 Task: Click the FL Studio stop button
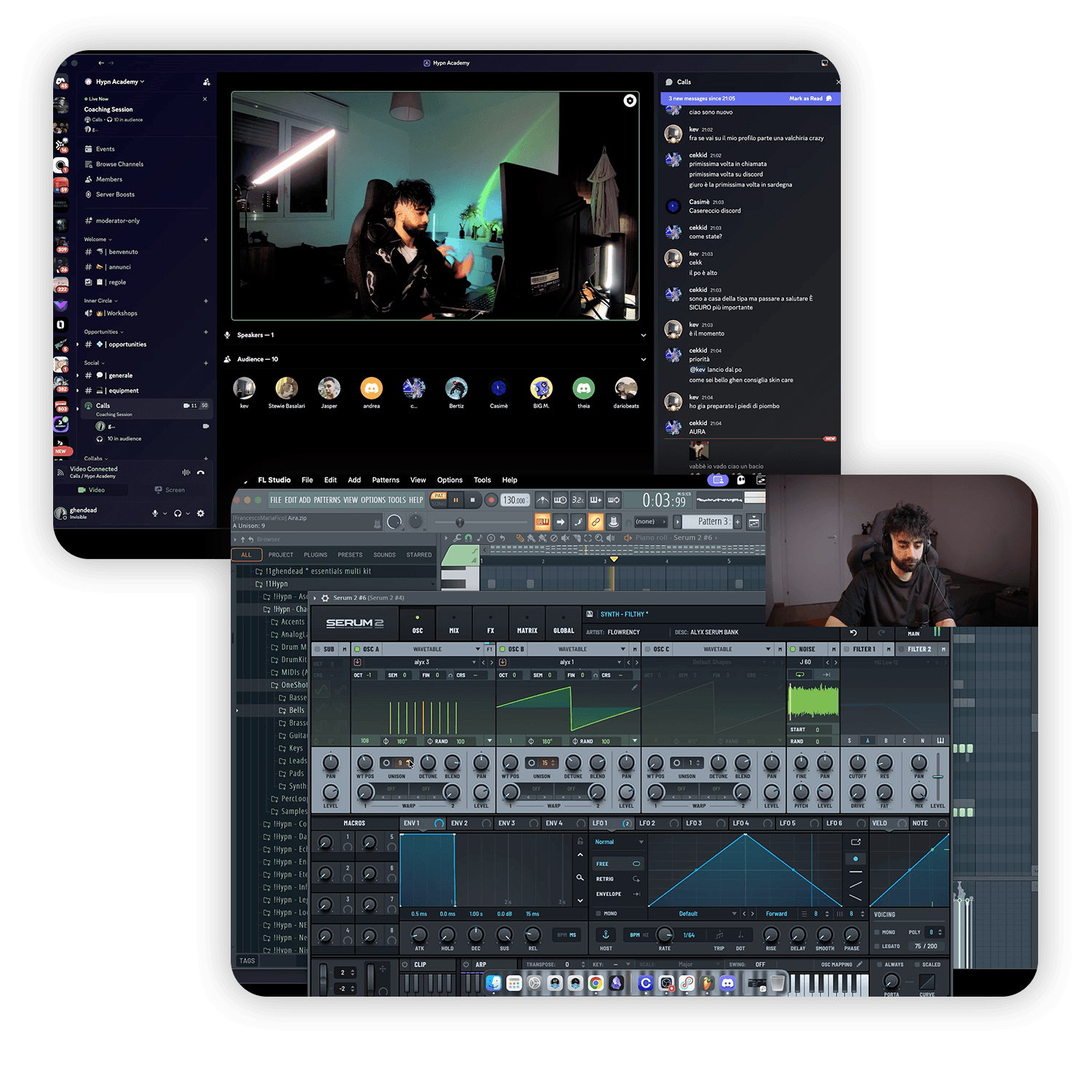[x=472, y=500]
